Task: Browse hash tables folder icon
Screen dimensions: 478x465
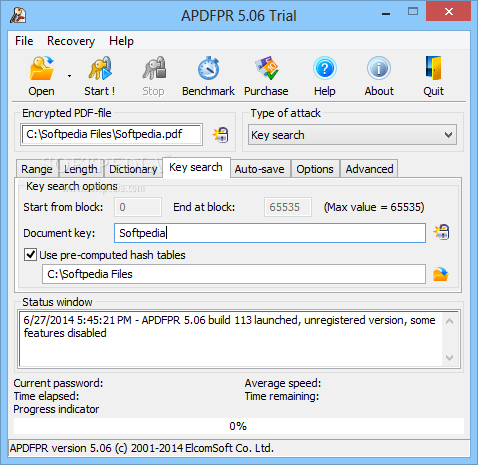Action: pyautogui.click(x=441, y=274)
